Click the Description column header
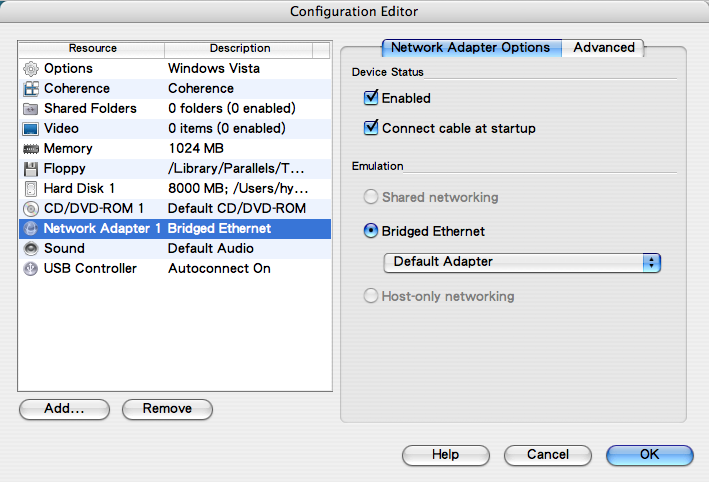This screenshot has height=482, width=709. (239, 49)
